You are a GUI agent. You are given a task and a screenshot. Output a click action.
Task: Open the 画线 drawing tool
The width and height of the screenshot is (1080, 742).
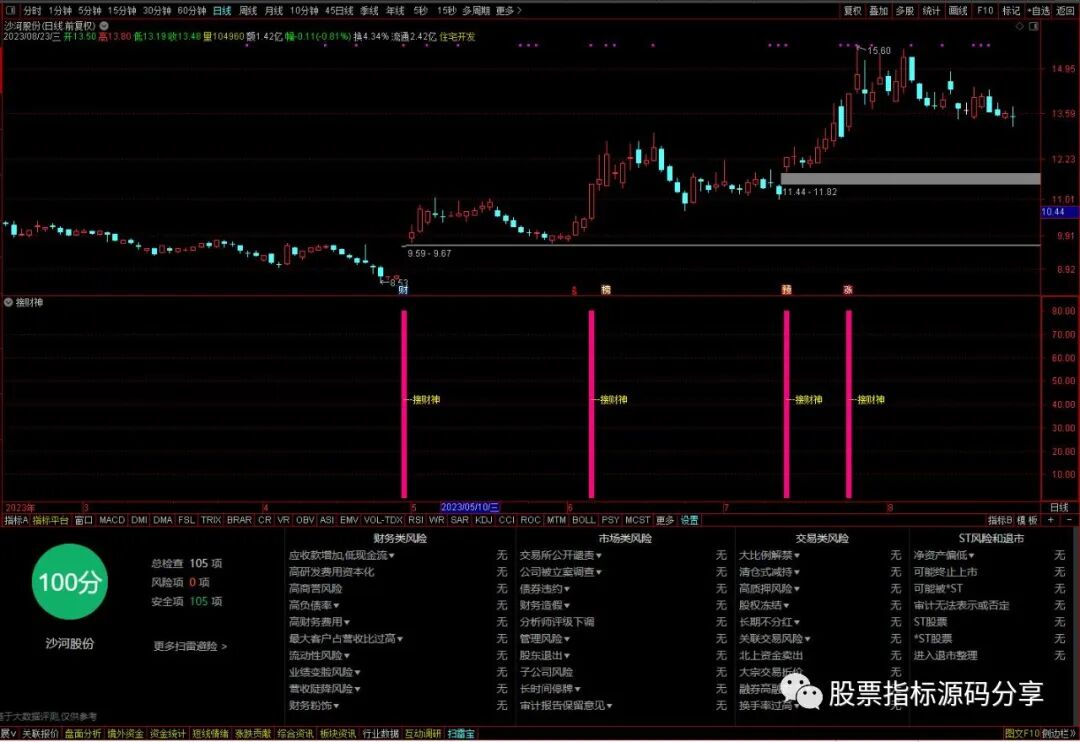958,10
